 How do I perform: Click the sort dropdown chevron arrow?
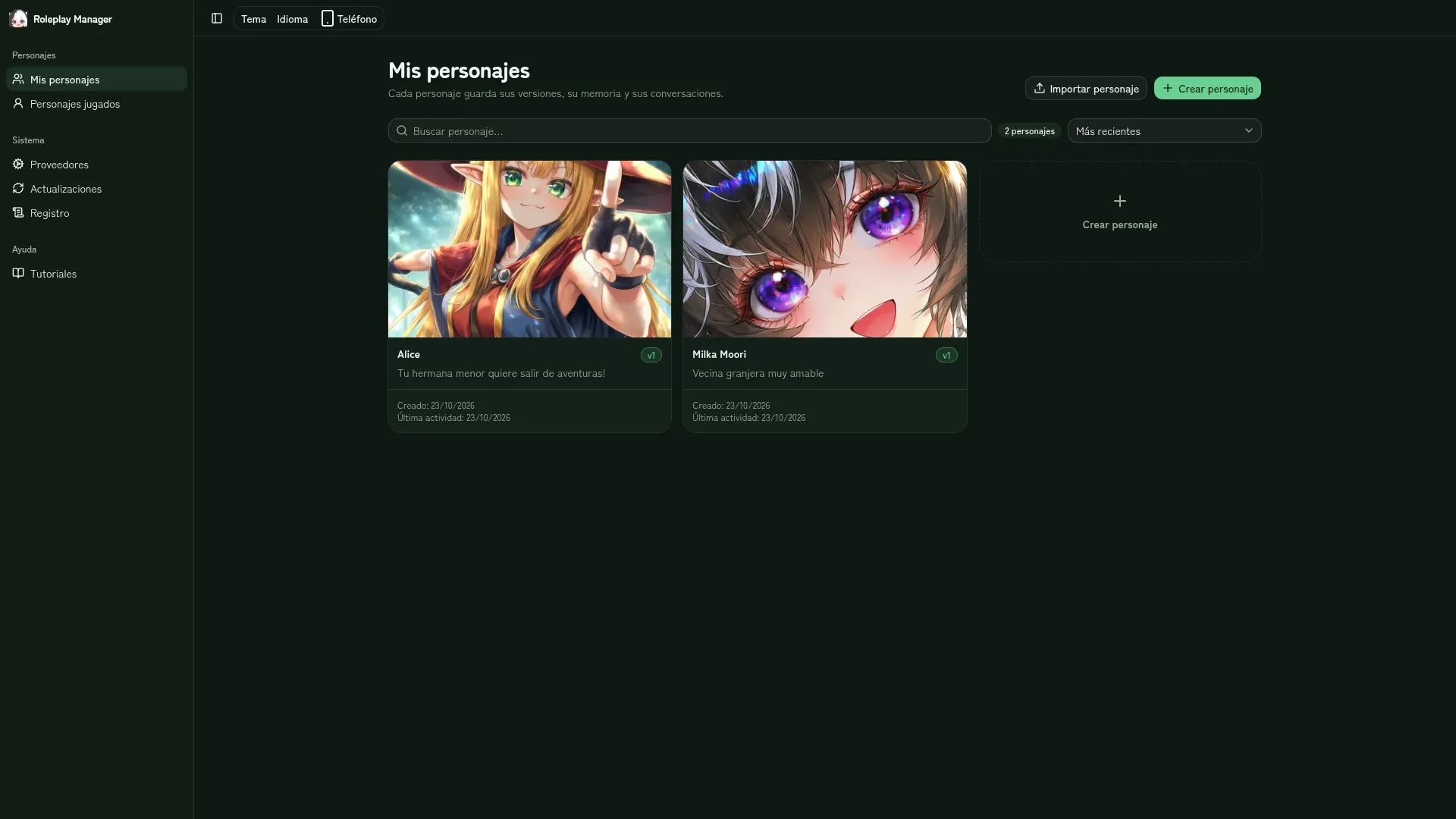click(1249, 131)
